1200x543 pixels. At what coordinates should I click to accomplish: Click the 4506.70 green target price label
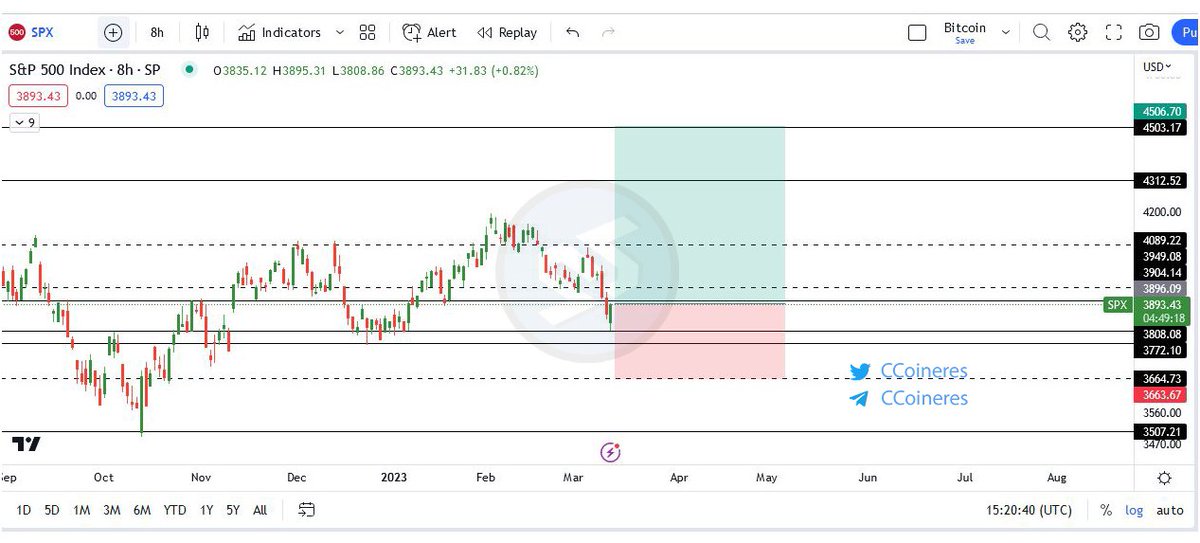pos(1159,111)
